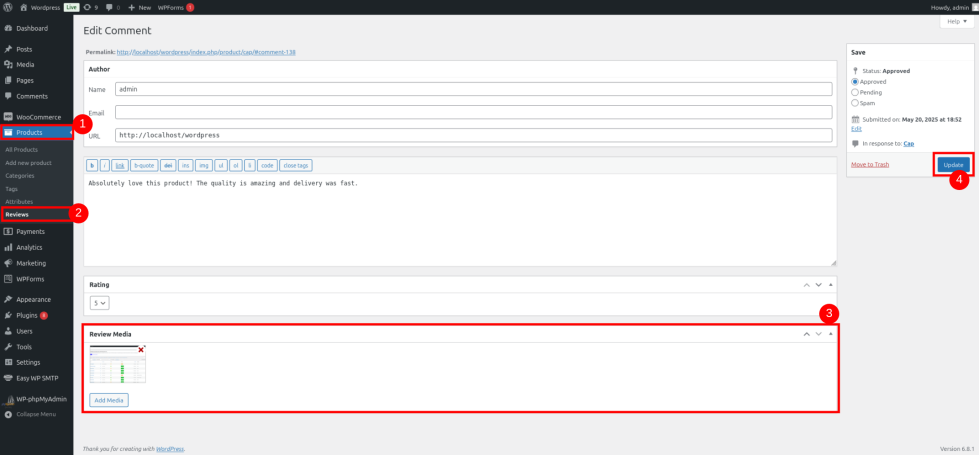Apply bold with the b quicktag

coord(92,165)
